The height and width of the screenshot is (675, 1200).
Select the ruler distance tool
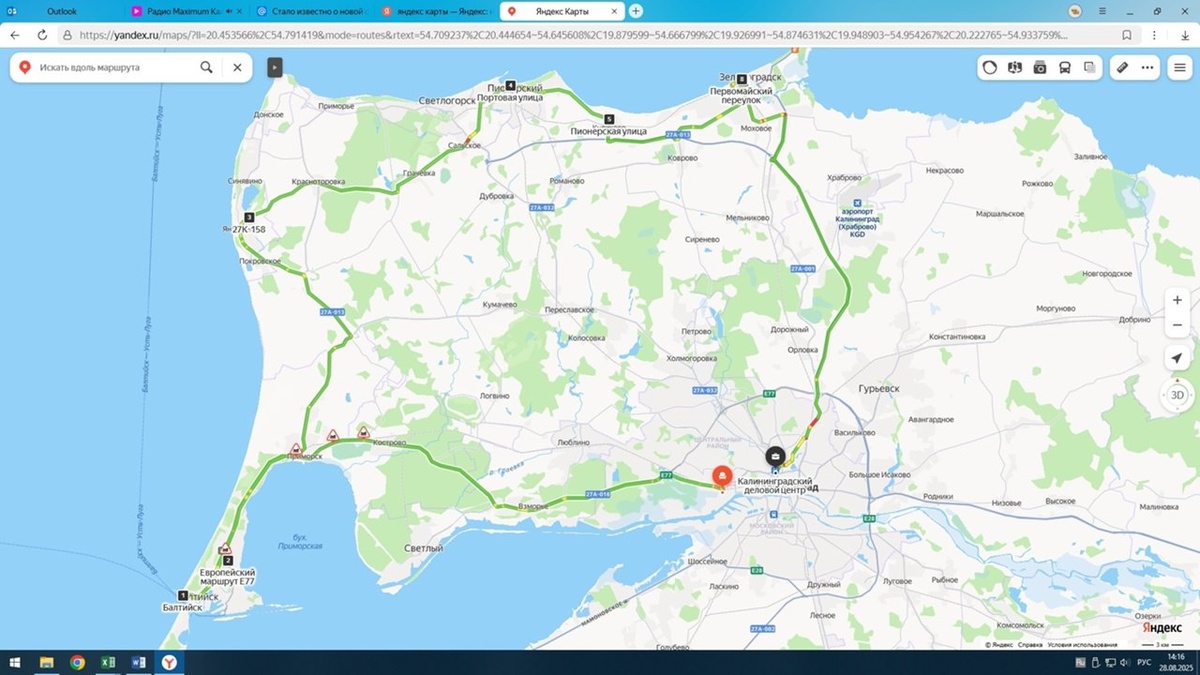(x=1122, y=68)
